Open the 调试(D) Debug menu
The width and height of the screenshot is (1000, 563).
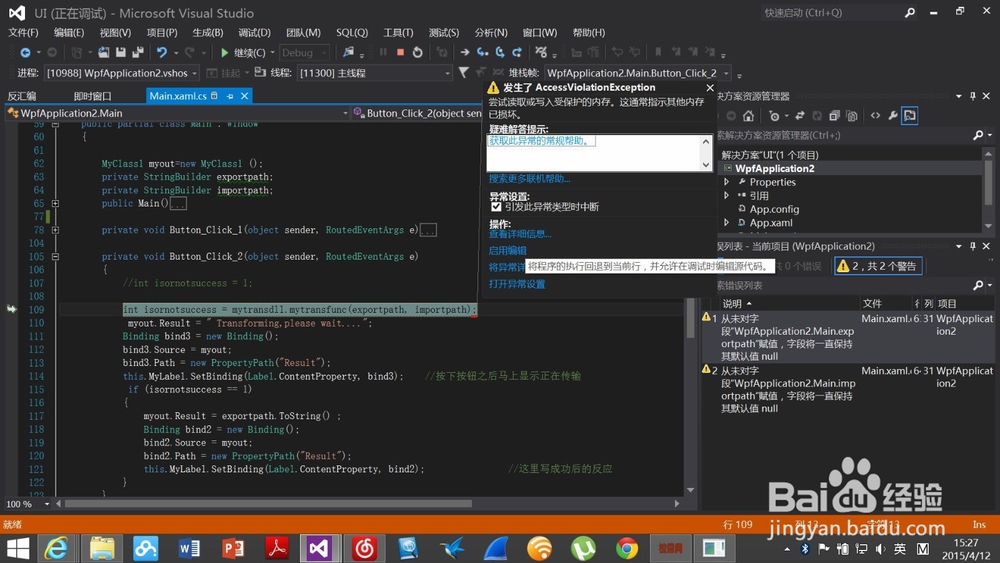(254, 33)
